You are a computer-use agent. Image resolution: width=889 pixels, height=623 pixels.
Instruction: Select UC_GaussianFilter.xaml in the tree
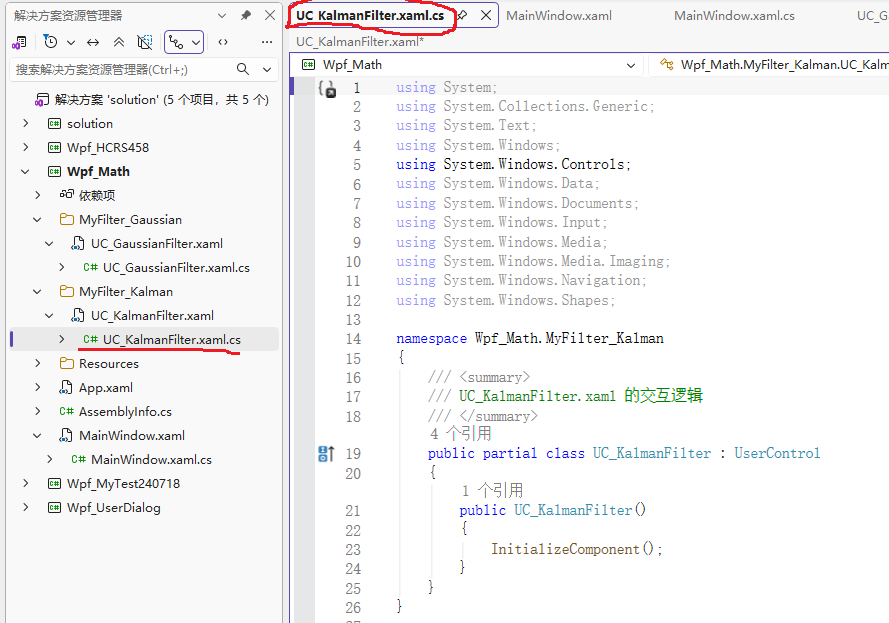[156, 244]
